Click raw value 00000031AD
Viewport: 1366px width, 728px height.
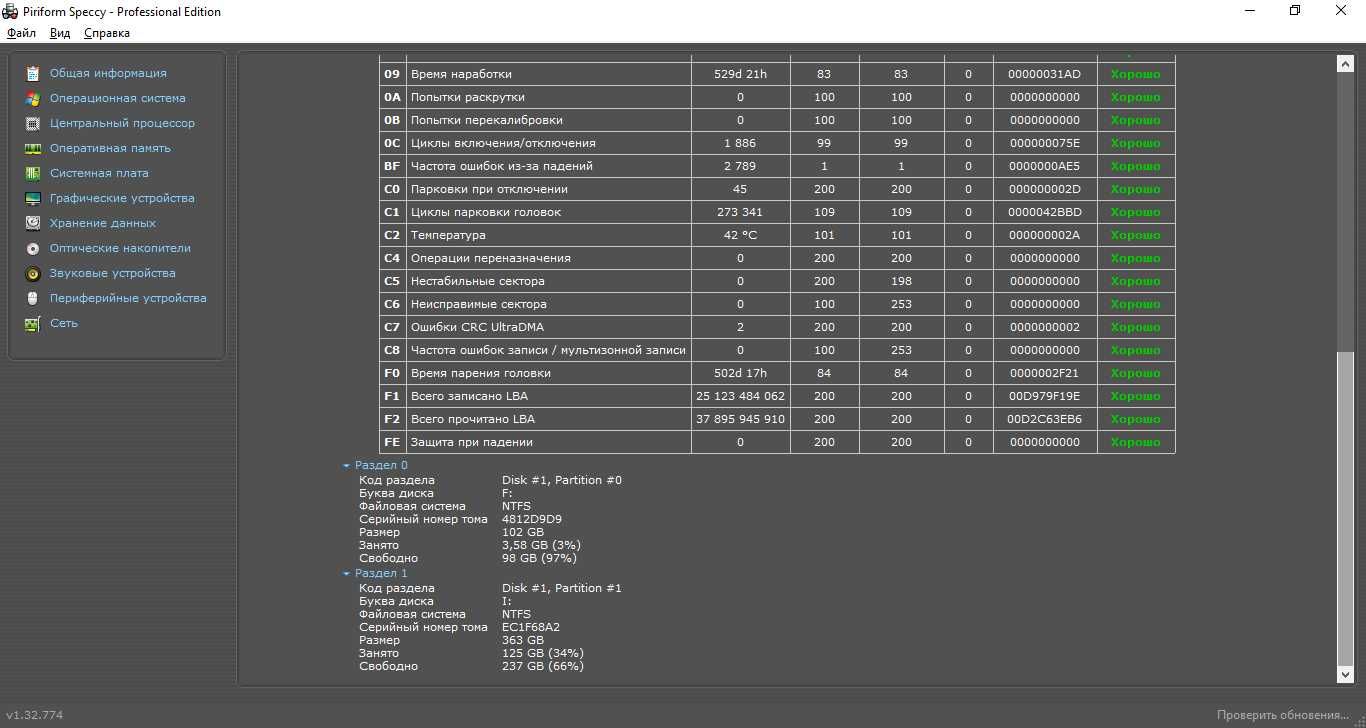1045,74
